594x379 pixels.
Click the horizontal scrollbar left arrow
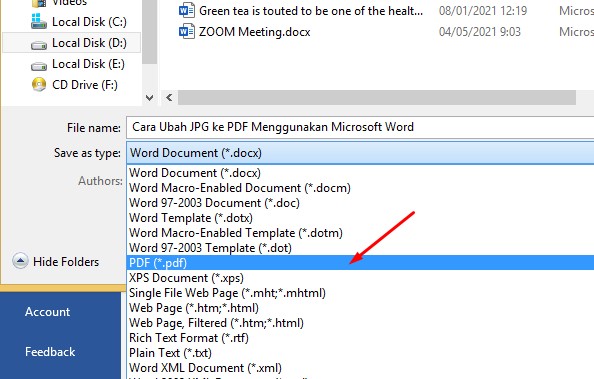(169, 98)
